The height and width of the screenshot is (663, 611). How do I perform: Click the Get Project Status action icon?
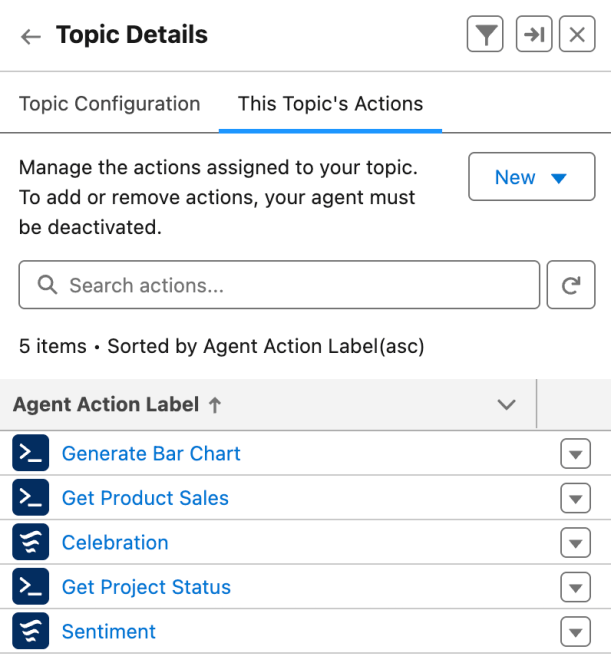tap(31, 587)
